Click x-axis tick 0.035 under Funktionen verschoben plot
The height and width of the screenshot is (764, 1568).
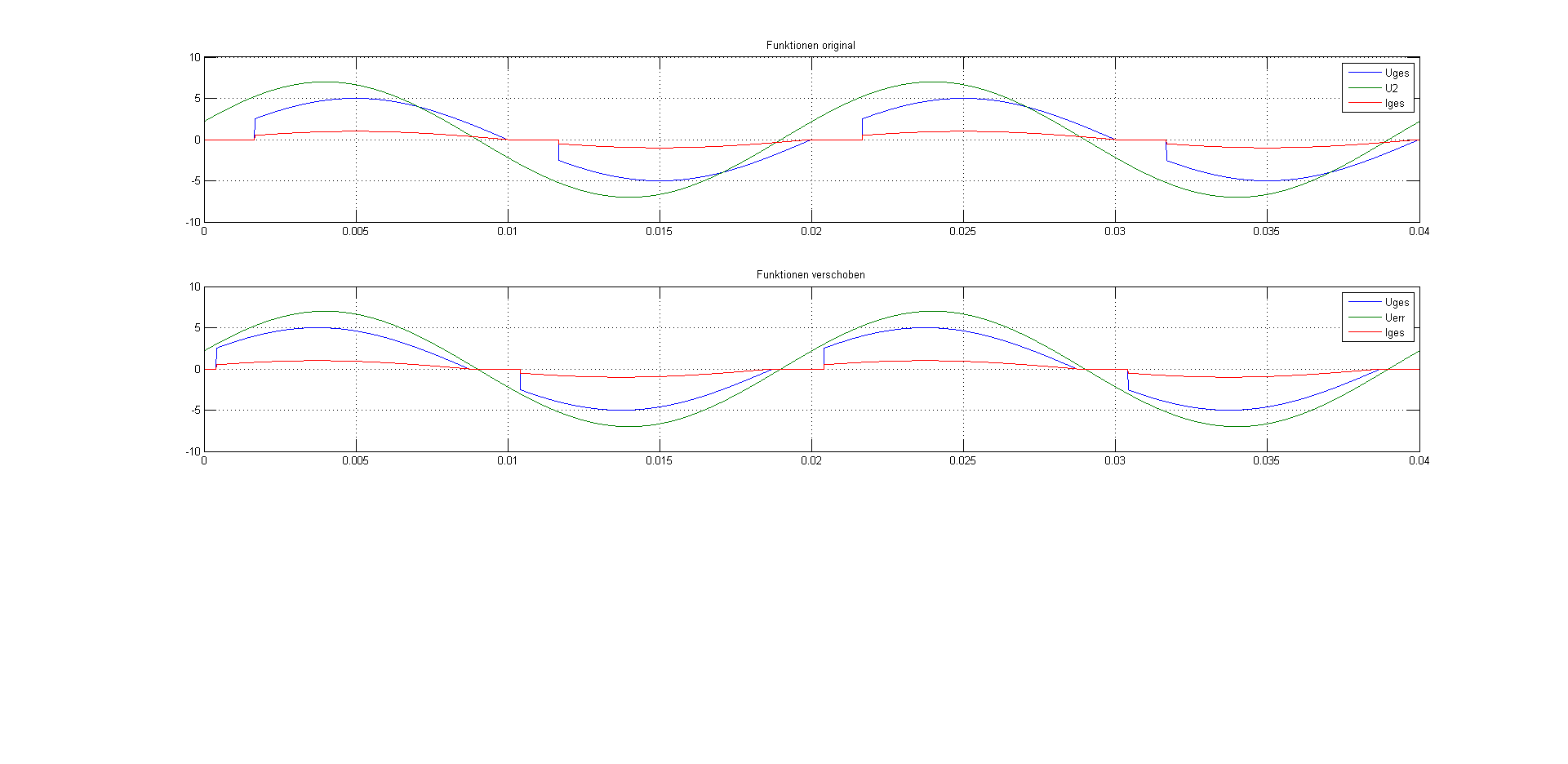coord(1267,461)
